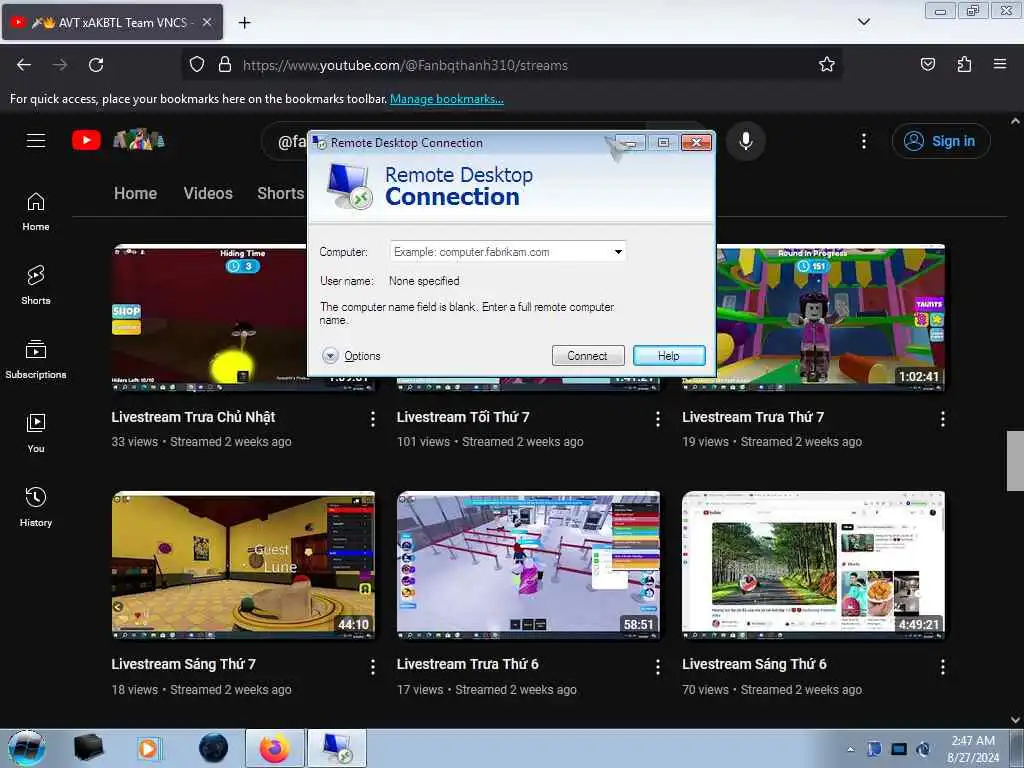
Task: Open Subscriptions in the YouTube sidebar
Action: 36,359
